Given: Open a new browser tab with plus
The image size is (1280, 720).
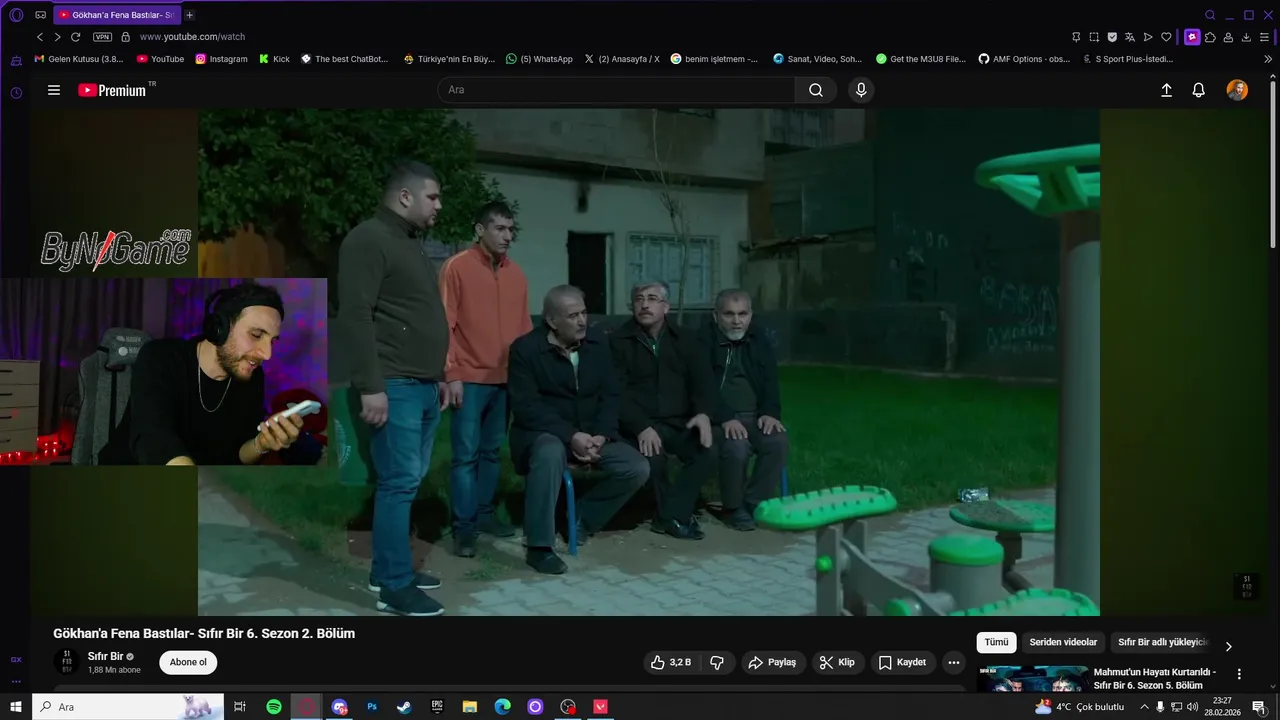Looking at the screenshot, I should tap(189, 15).
